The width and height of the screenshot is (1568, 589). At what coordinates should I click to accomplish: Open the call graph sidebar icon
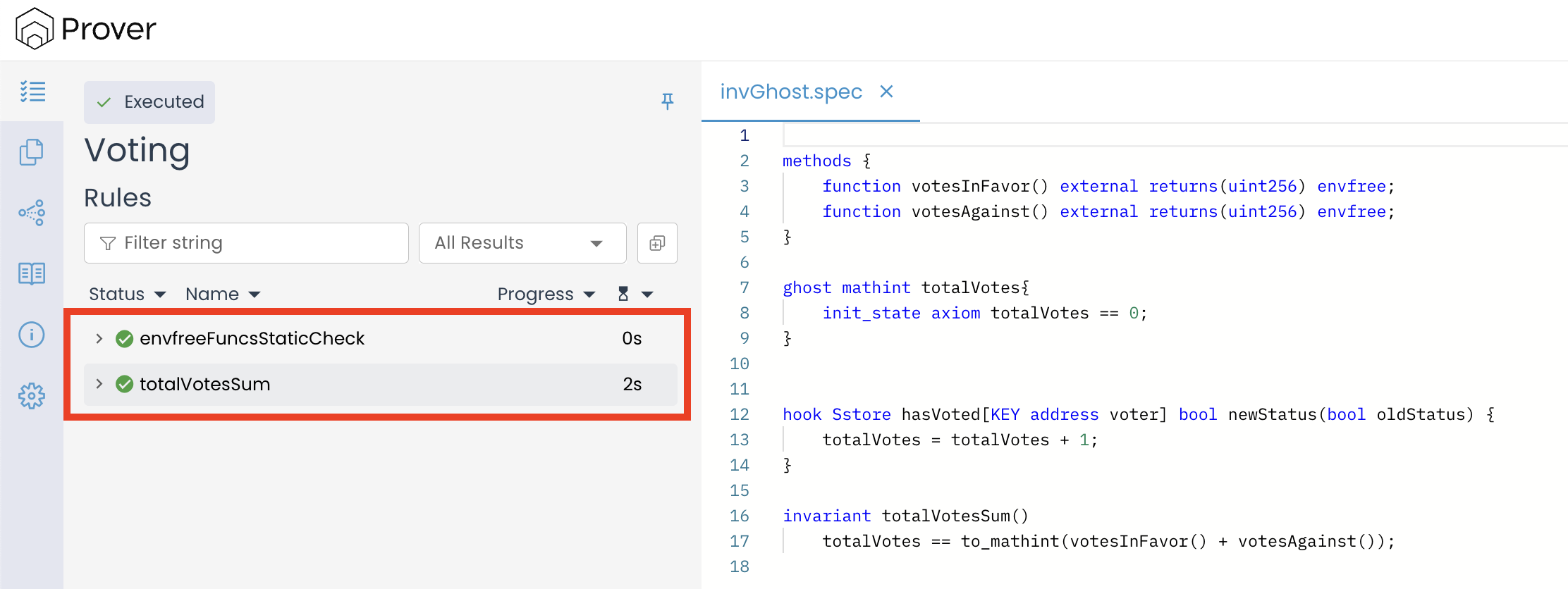pos(32,212)
